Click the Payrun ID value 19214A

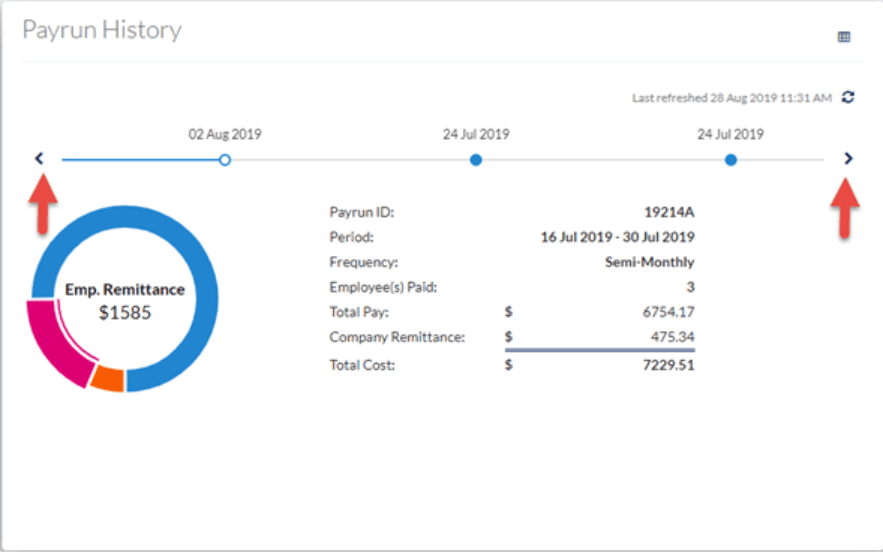point(669,212)
